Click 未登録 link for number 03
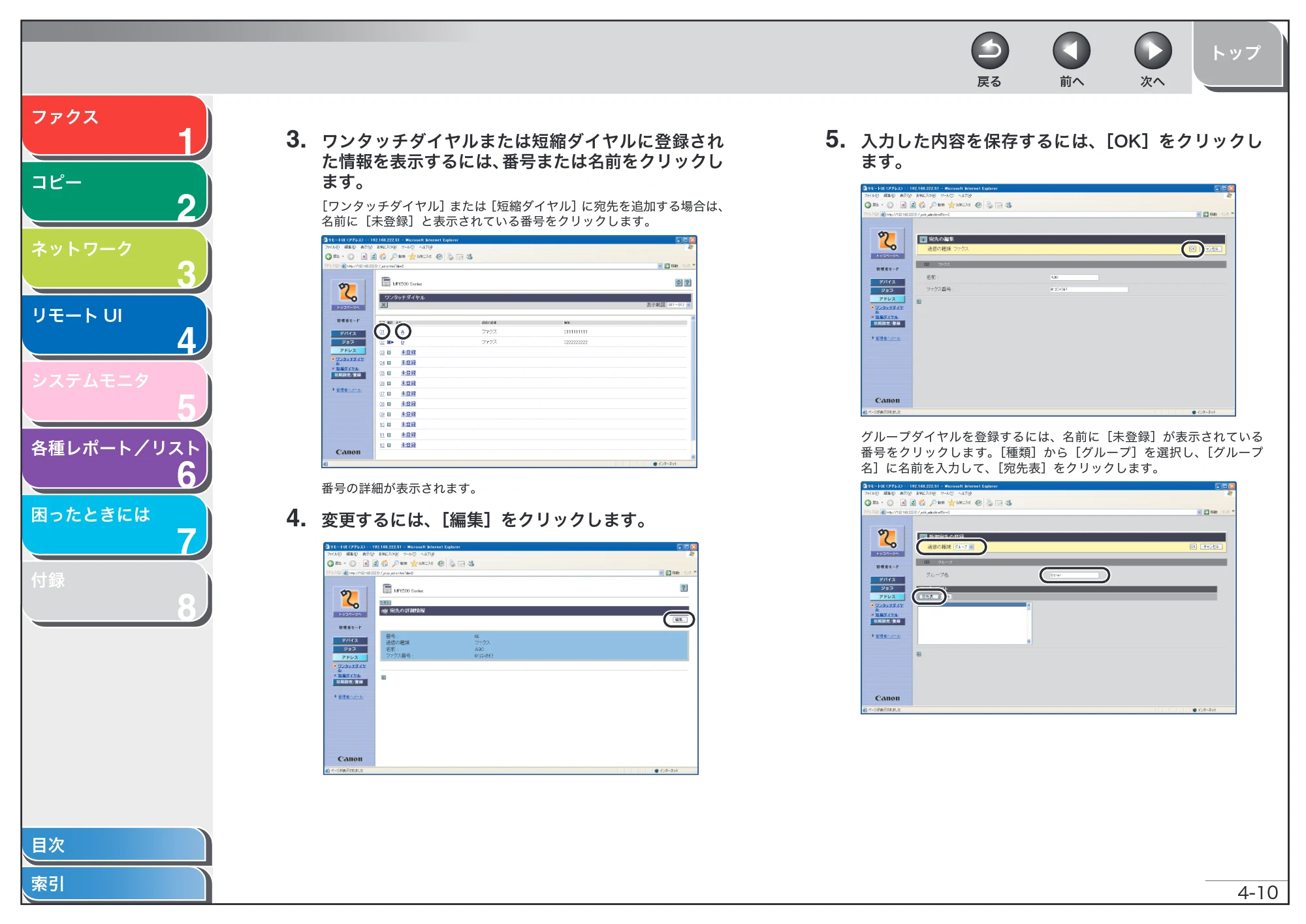This screenshot has height=924, width=1306. tap(408, 353)
